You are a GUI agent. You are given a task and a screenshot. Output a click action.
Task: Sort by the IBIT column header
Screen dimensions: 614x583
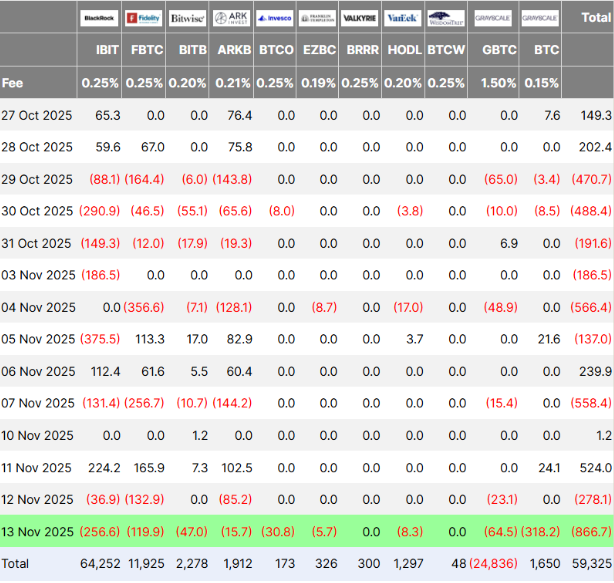pyautogui.click(x=108, y=49)
